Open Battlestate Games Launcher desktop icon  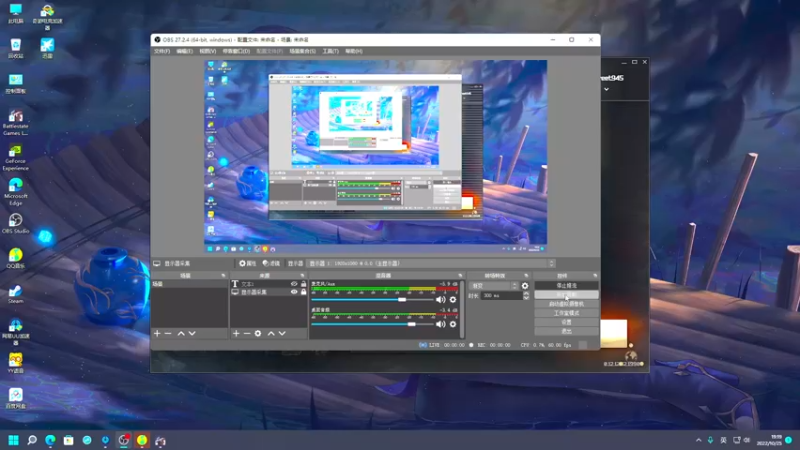[x=15, y=122]
